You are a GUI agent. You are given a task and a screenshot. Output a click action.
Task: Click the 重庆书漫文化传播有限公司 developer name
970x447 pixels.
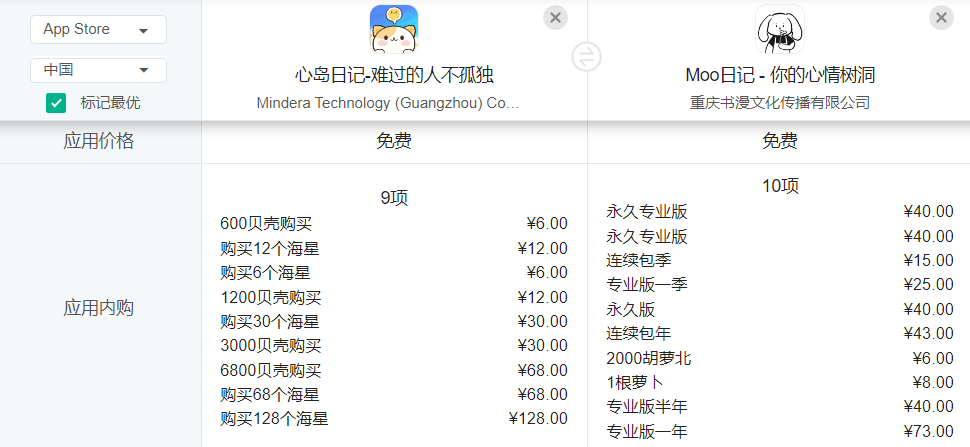pyautogui.click(x=779, y=103)
